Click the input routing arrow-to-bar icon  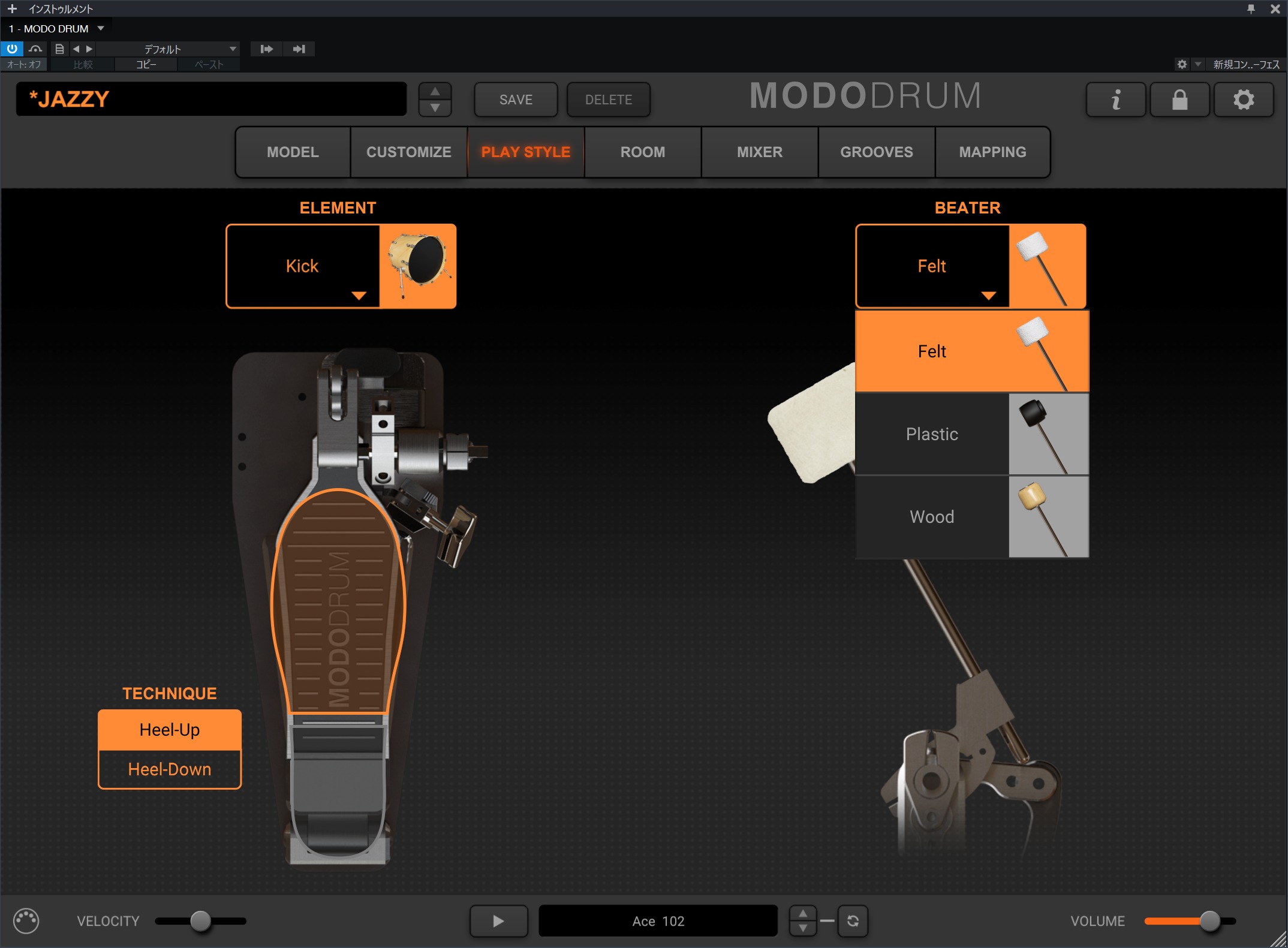(299, 49)
